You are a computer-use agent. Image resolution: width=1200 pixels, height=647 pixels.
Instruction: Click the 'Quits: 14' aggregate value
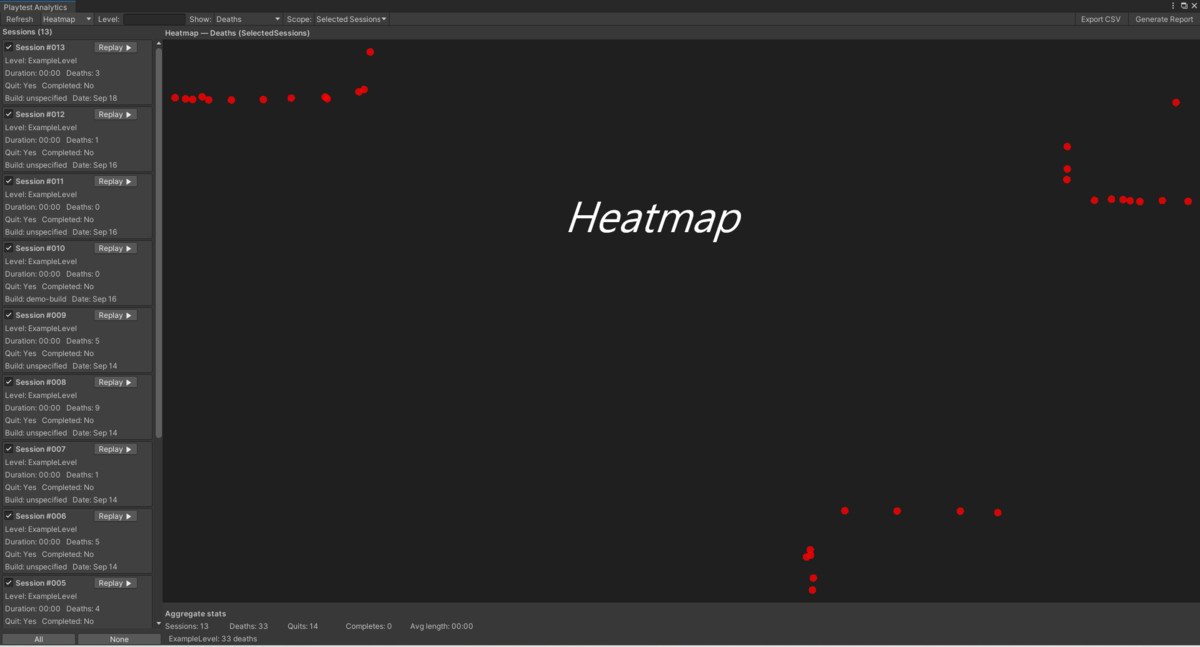tap(303, 626)
